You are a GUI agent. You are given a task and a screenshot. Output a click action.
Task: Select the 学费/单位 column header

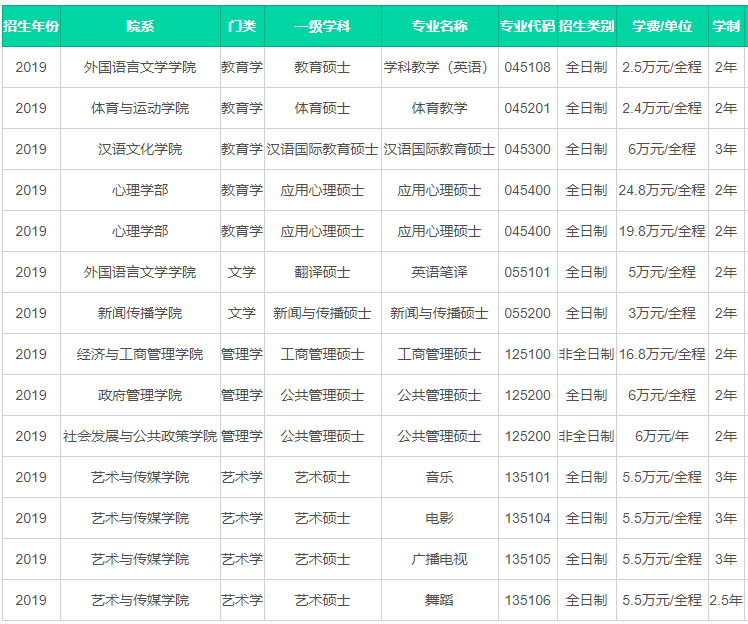(x=661, y=26)
